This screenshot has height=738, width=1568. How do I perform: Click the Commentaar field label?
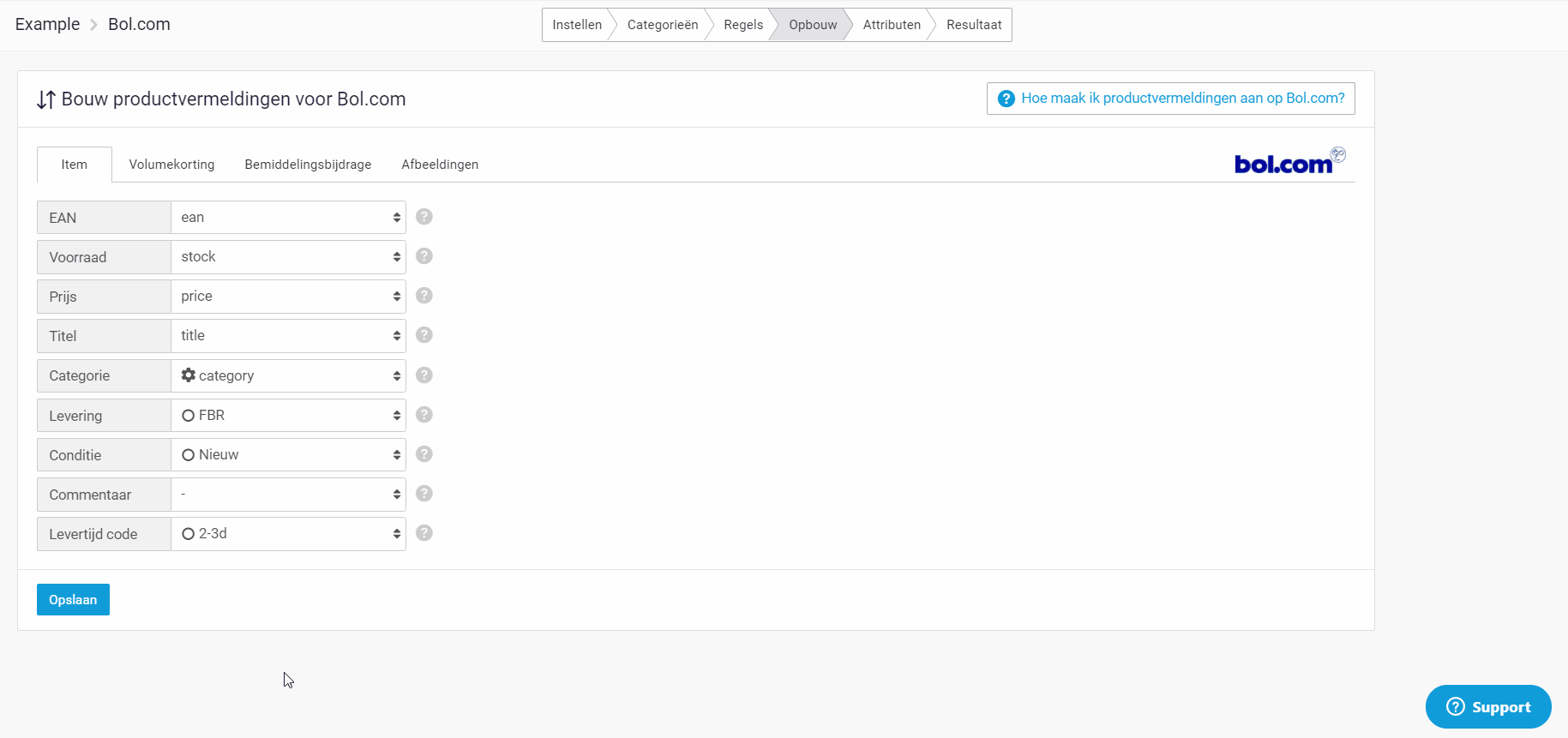[104, 495]
